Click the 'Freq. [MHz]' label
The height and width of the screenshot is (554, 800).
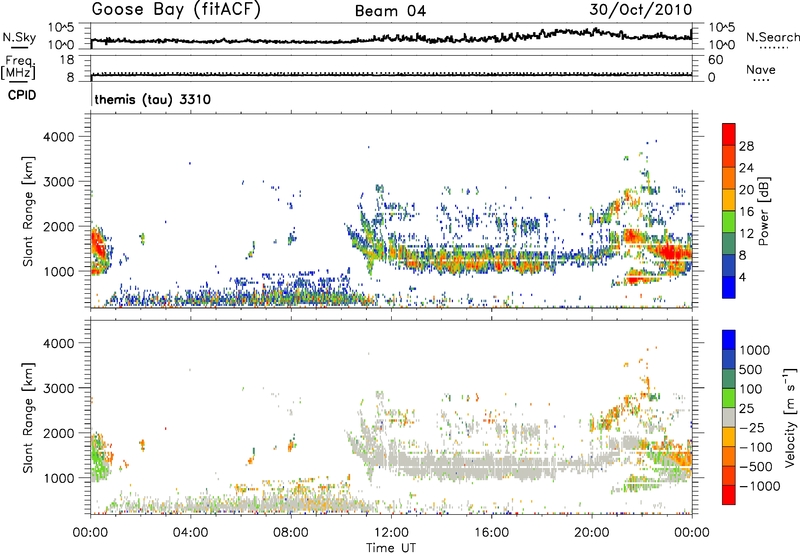[x=18, y=67]
